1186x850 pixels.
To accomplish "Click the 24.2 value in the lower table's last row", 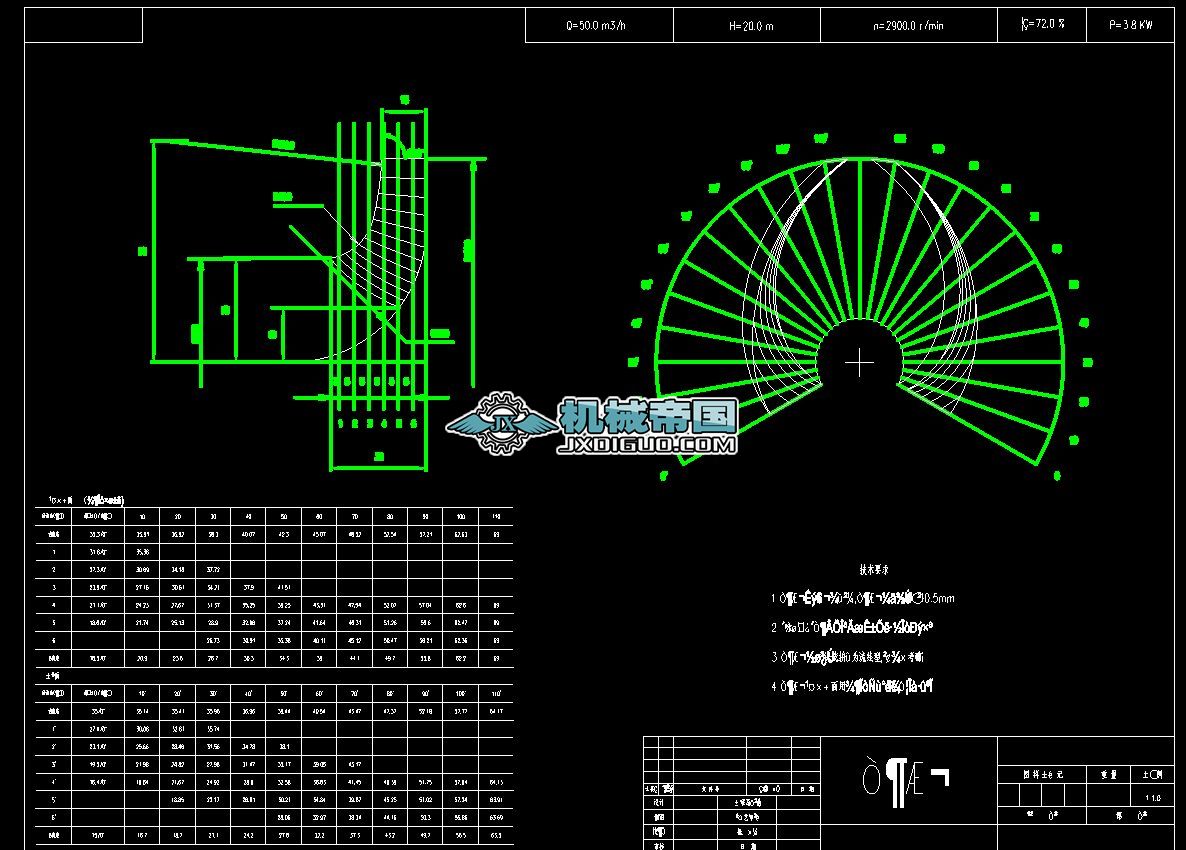I will pos(248,836).
